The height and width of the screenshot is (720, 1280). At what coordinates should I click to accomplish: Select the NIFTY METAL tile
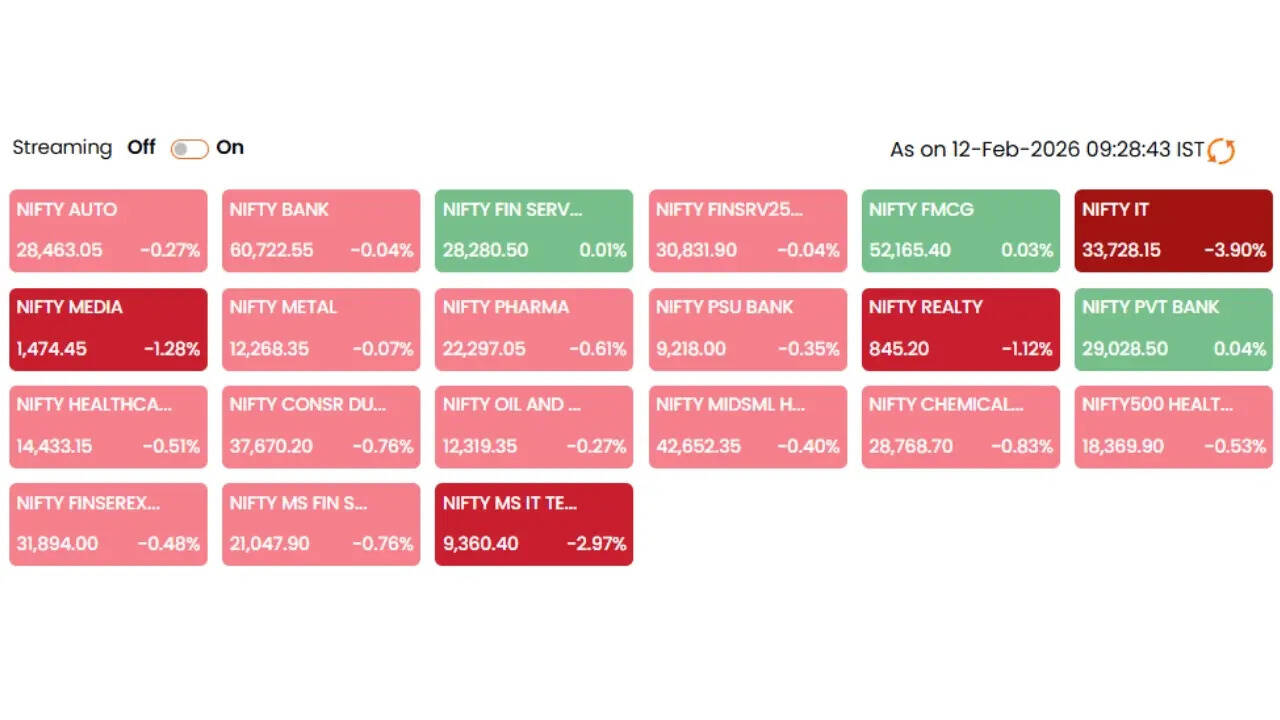tap(321, 329)
